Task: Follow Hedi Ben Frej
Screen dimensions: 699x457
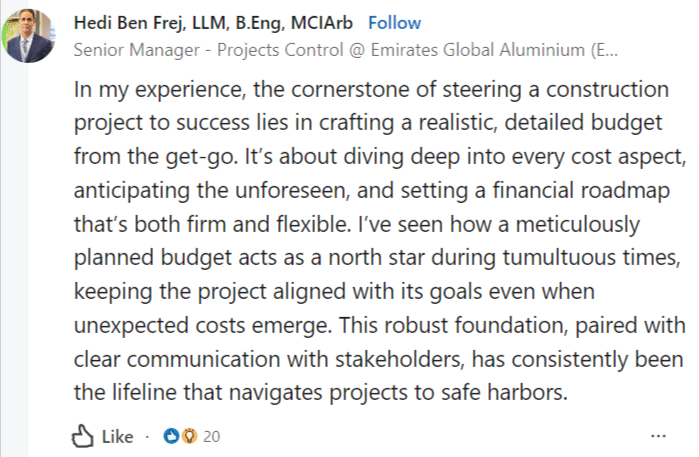Action: pyautogui.click(x=394, y=22)
